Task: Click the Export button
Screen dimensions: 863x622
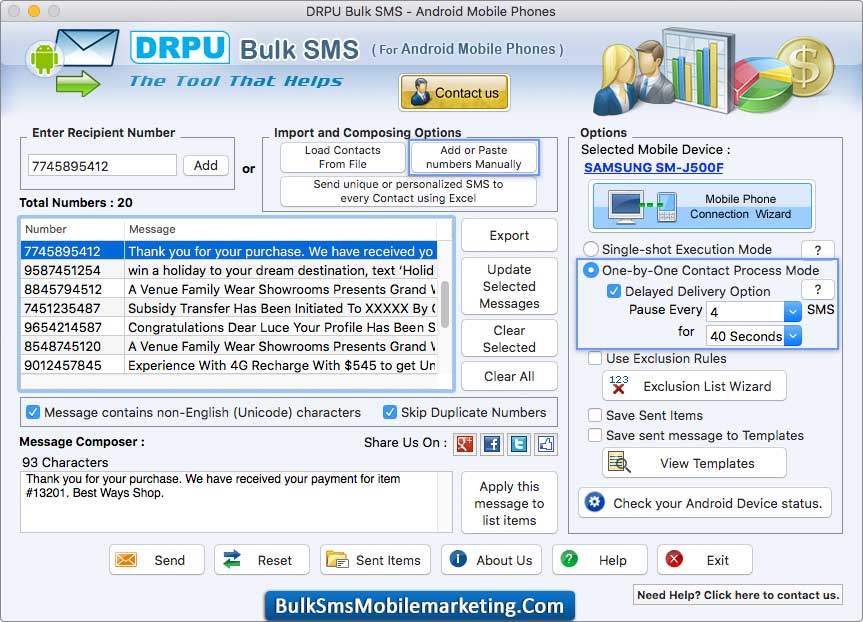Action: (509, 236)
